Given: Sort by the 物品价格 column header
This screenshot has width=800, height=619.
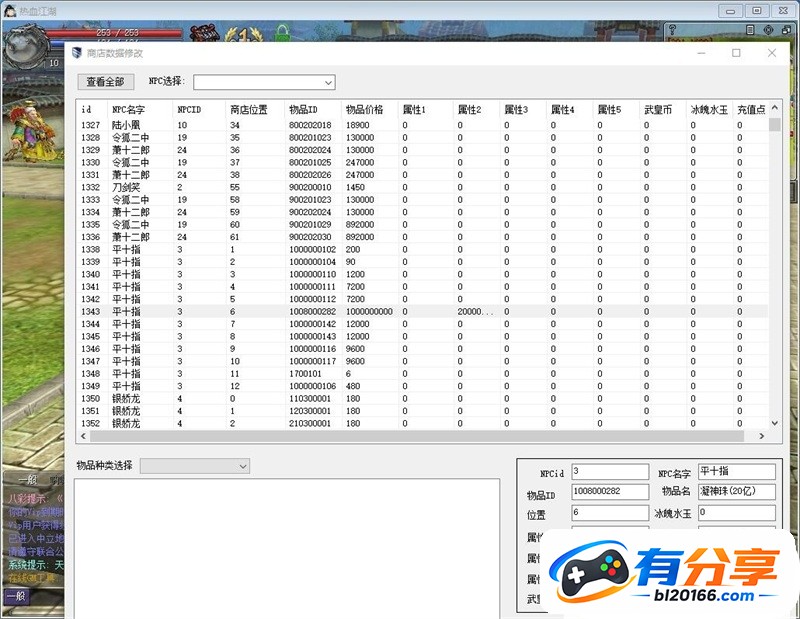Looking at the screenshot, I should click(370, 109).
